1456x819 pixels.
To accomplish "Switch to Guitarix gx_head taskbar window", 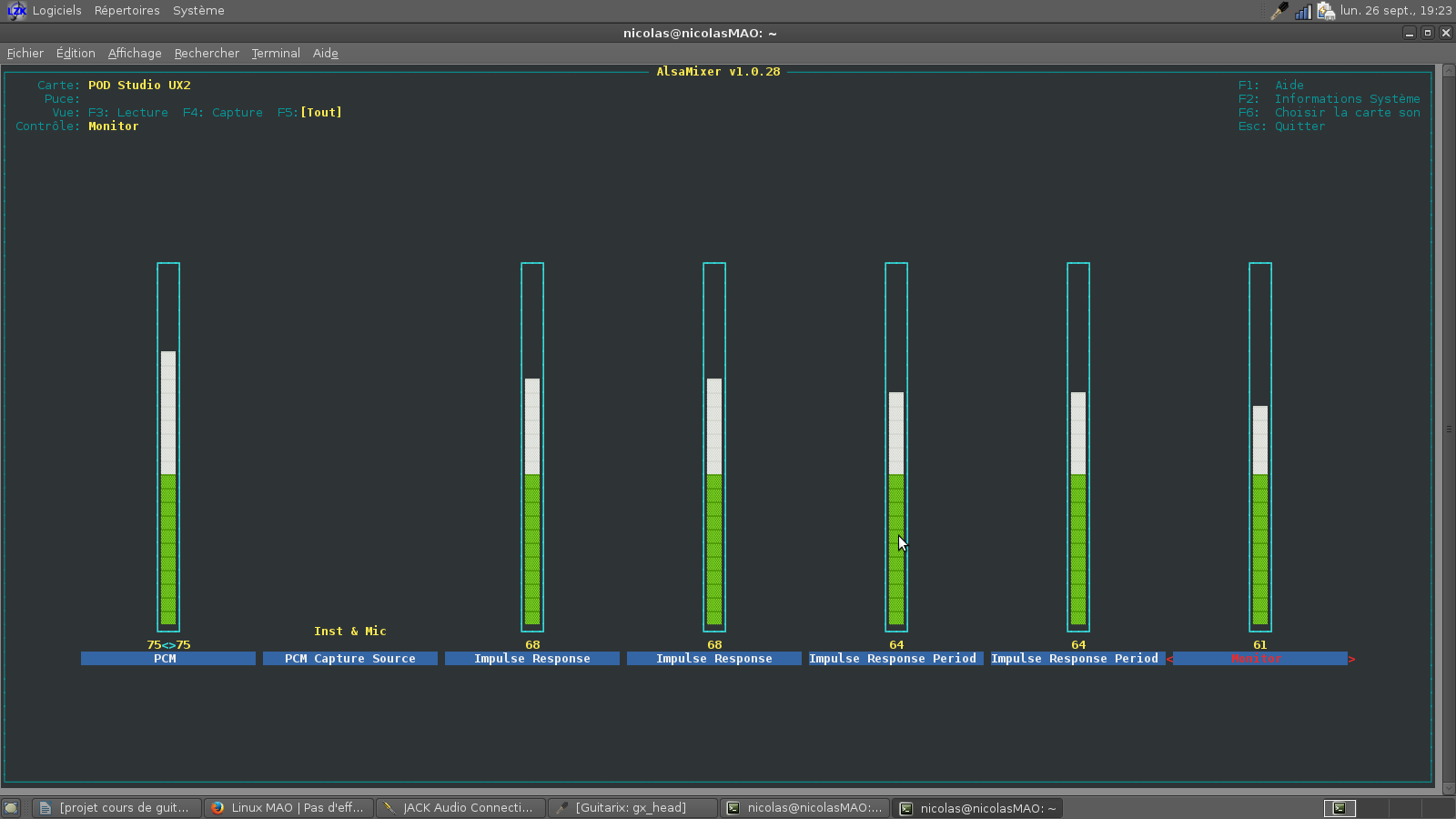I will coord(632,808).
